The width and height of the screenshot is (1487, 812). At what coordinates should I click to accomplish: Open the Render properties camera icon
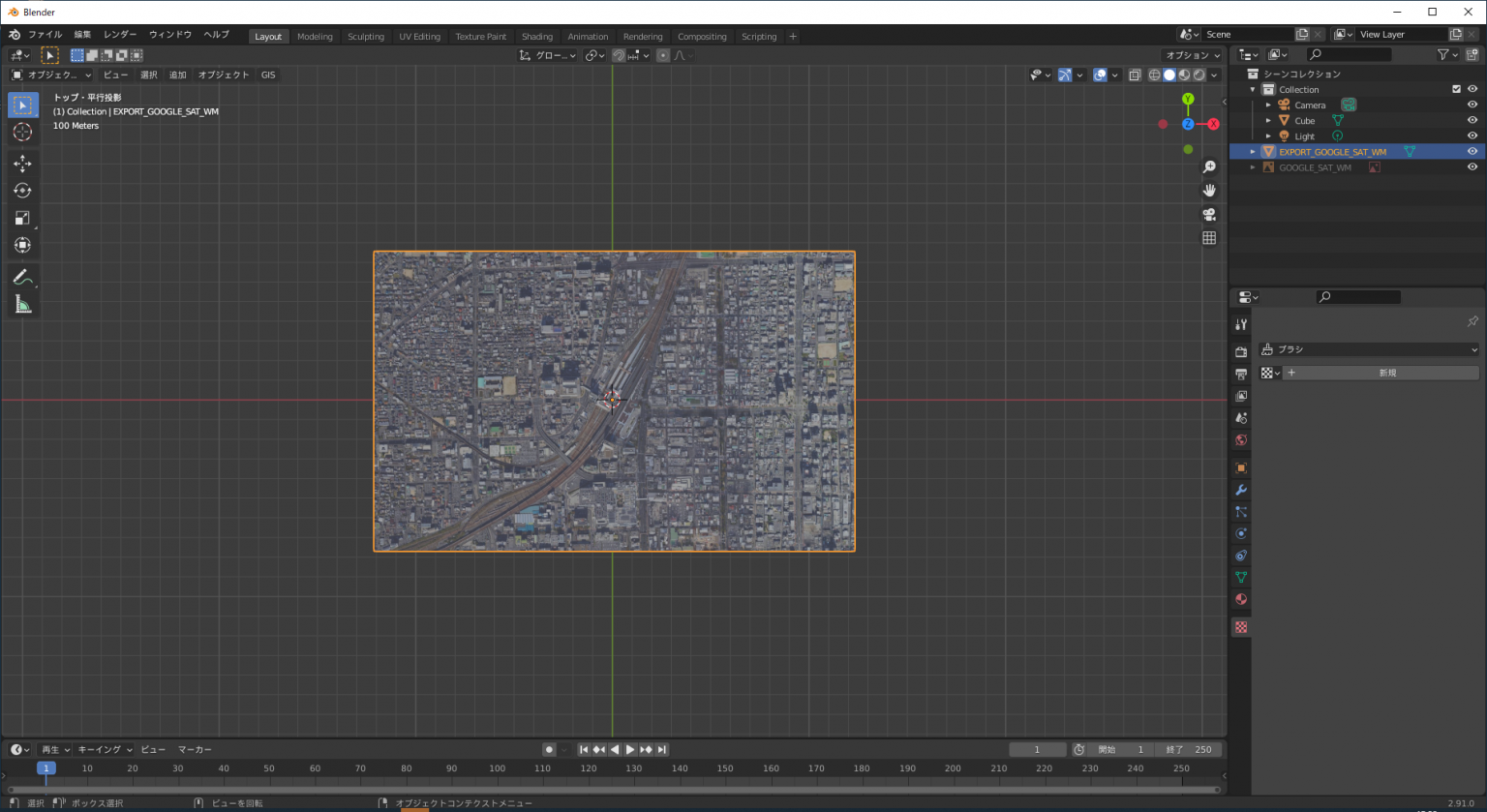point(1240,350)
